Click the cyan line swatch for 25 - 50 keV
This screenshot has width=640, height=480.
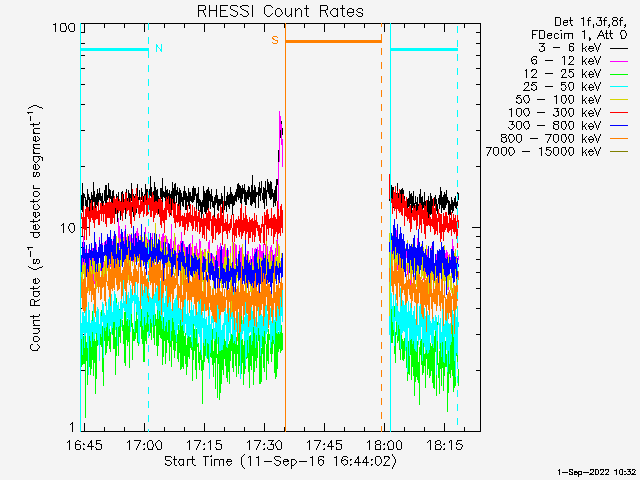619,87
